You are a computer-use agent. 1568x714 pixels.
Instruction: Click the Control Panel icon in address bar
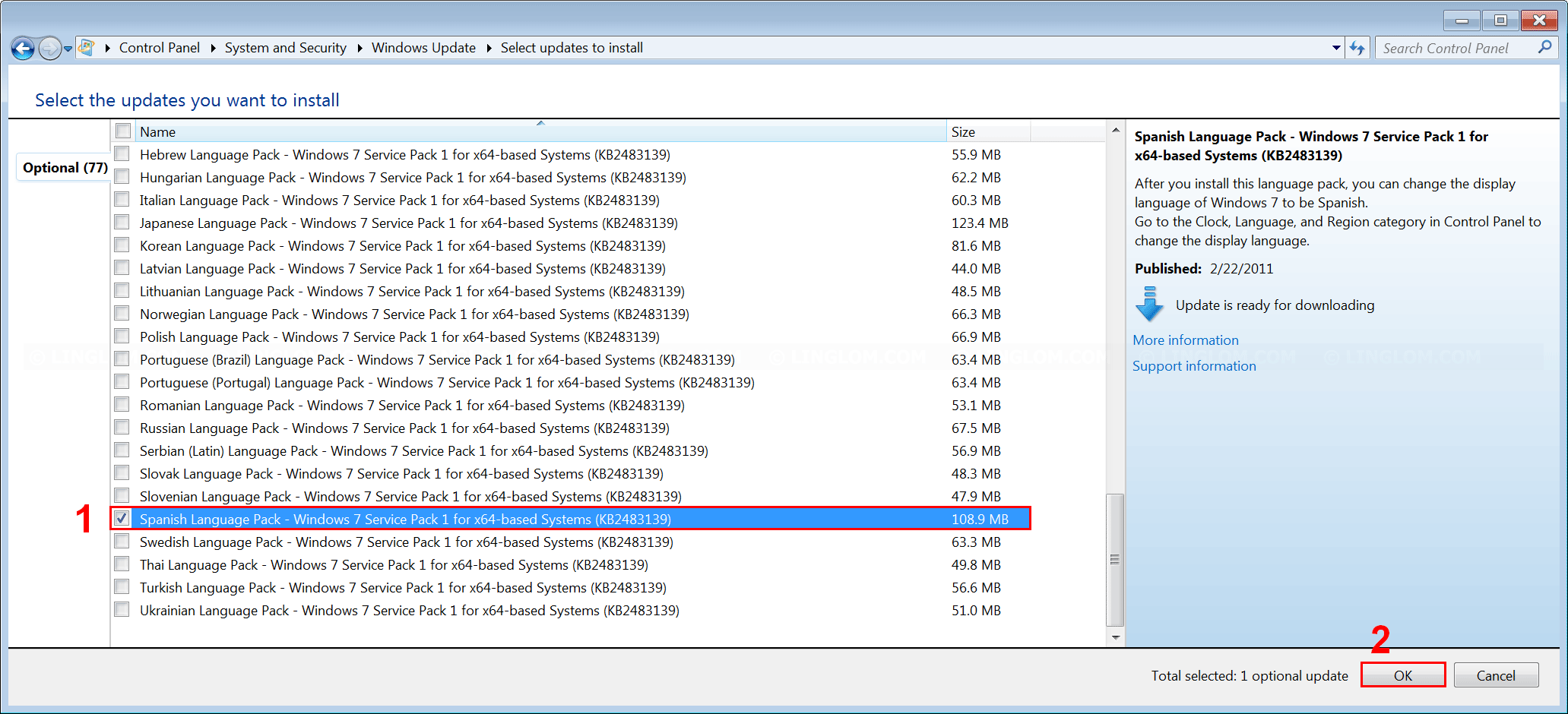tap(87, 48)
